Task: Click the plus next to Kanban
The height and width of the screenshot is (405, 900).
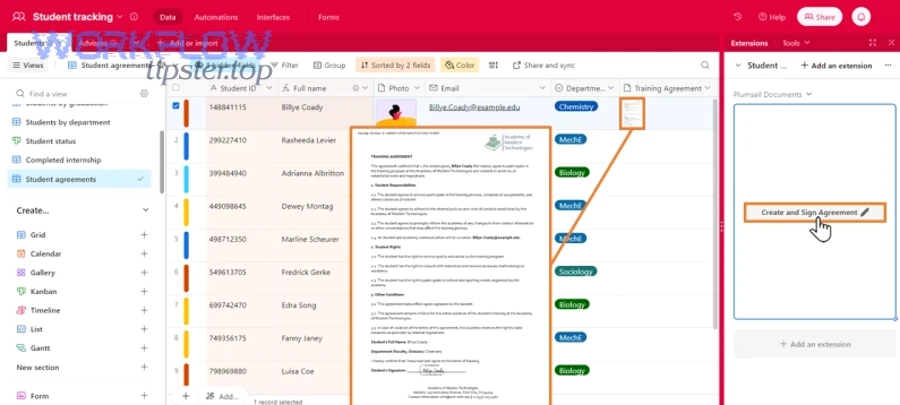Action: tap(144, 291)
